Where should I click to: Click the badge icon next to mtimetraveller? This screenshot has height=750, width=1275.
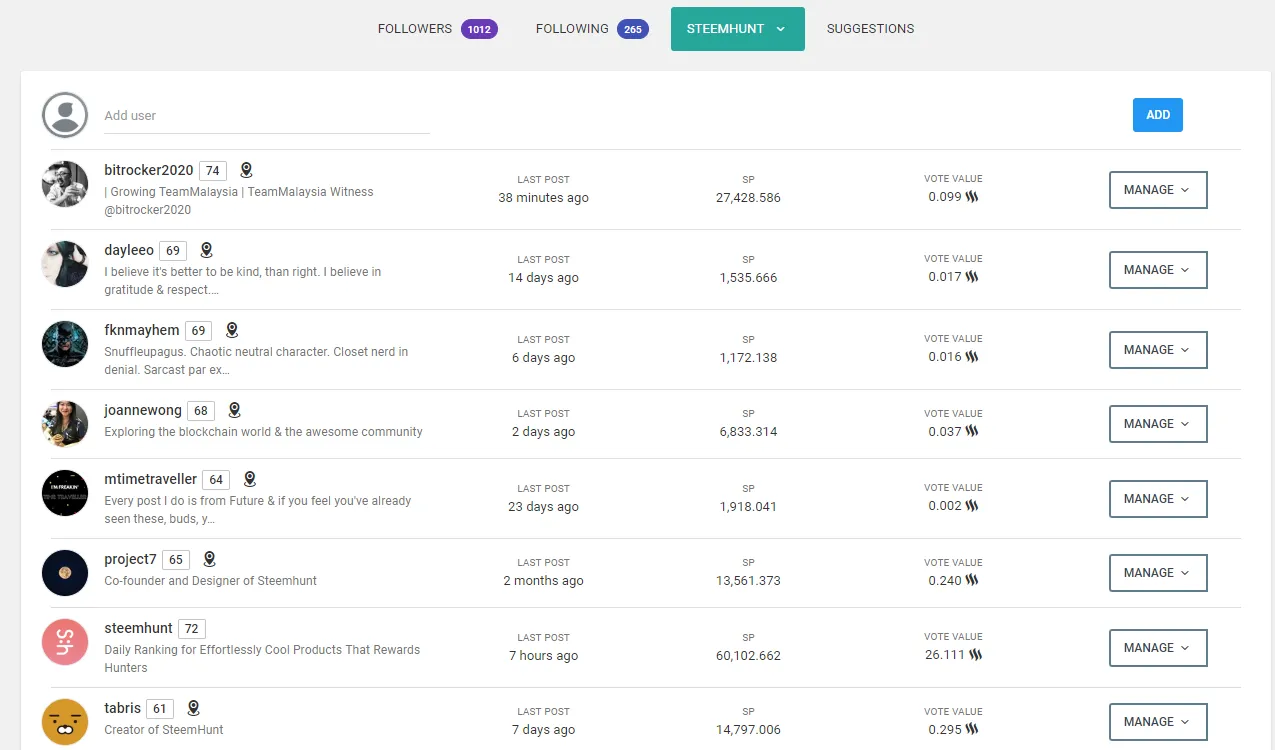(250, 479)
